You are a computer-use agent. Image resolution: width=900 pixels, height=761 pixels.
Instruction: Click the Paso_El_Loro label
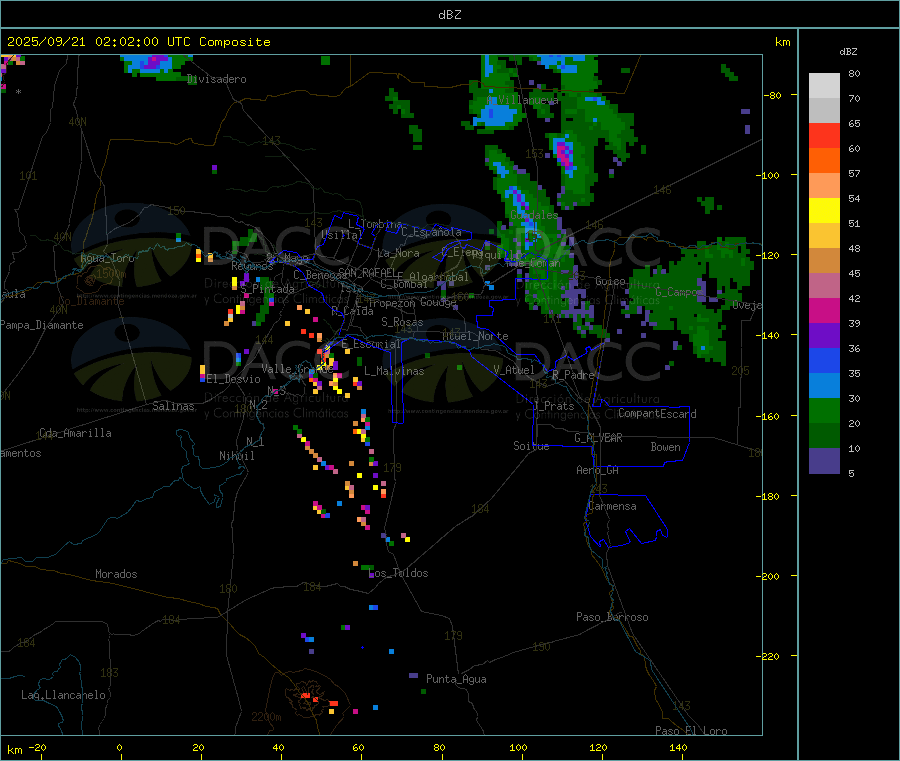click(x=691, y=731)
